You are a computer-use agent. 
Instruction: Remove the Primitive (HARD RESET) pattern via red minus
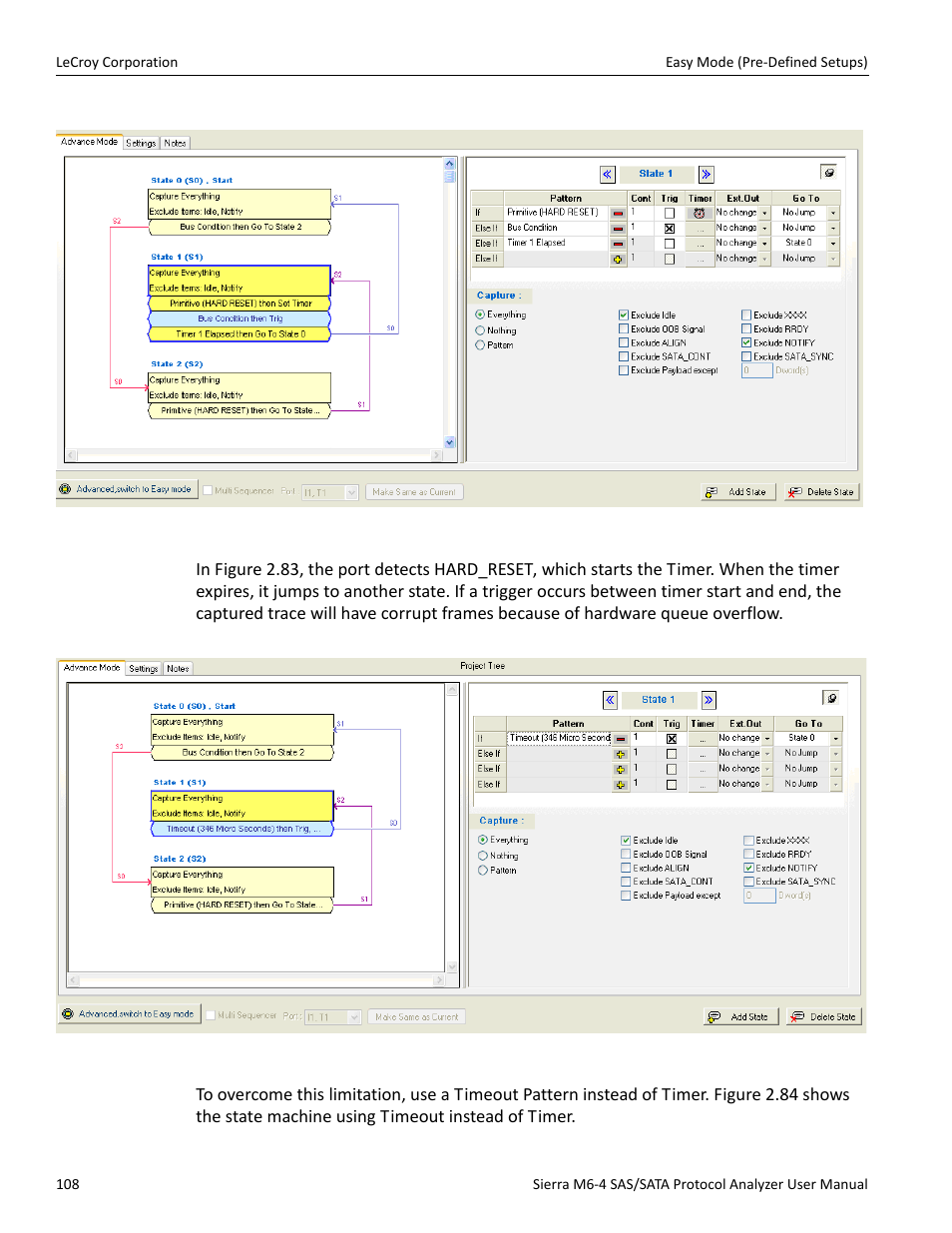point(618,213)
